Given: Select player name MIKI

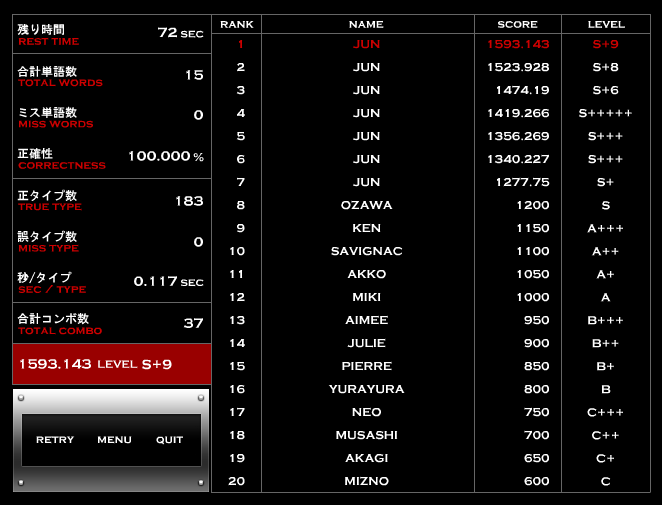Looking at the screenshot, I should click(x=366, y=297).
